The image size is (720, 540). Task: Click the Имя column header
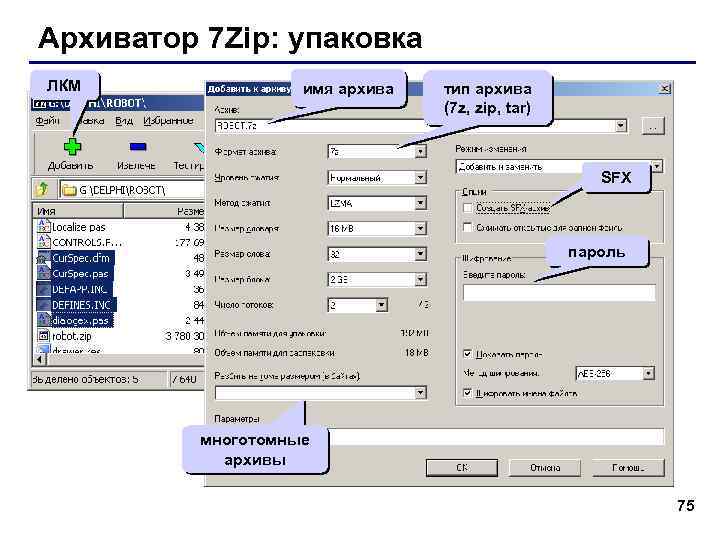click(x=78, y=211)
